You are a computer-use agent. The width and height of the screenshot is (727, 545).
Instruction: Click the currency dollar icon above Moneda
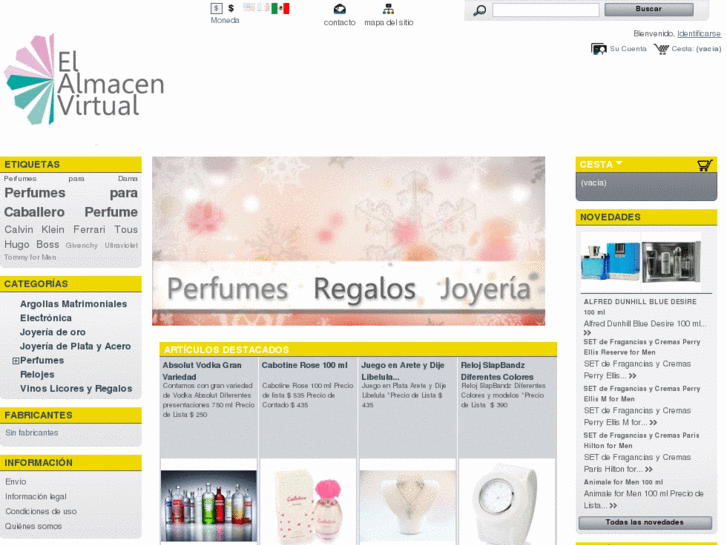(x=216, y=8)
